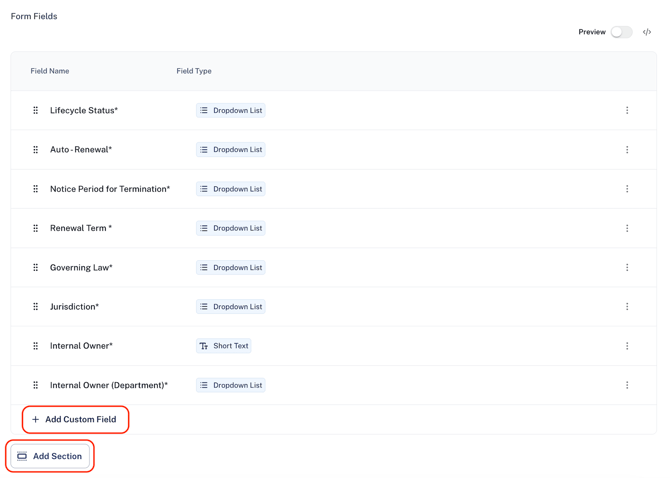Screen dimensions: 670x478
Task: Open more options for Governing Law
Action: (x=627, y=267)
